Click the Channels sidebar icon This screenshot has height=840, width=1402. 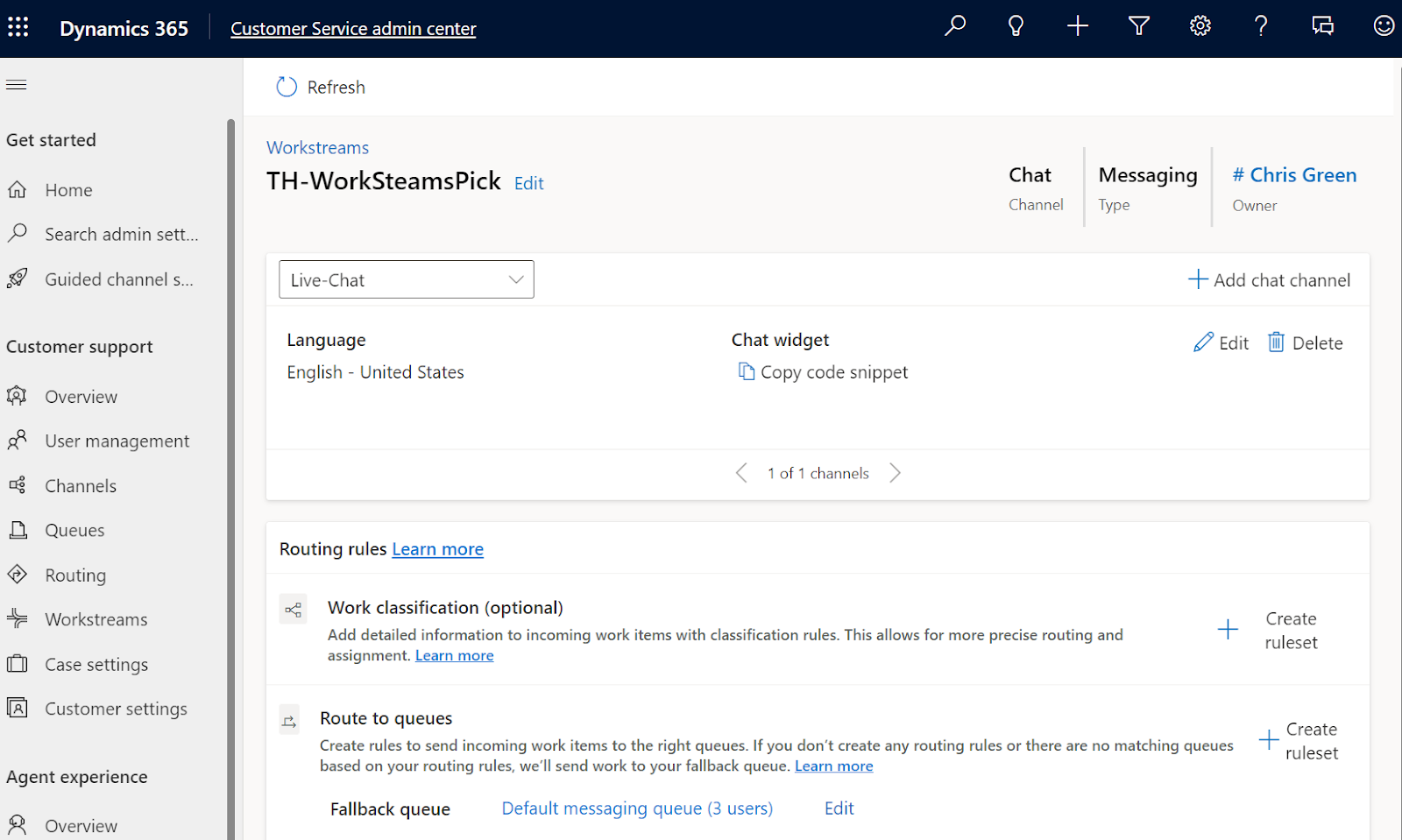tap(17, 485)
